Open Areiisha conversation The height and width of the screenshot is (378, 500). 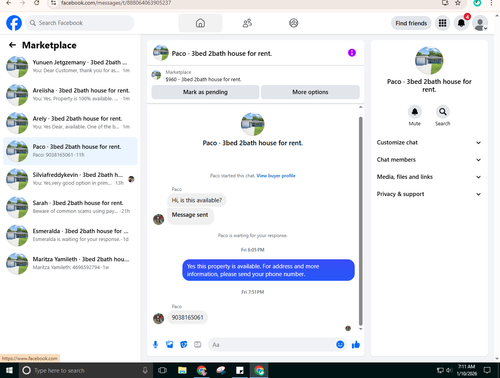[x=70, y=94]
